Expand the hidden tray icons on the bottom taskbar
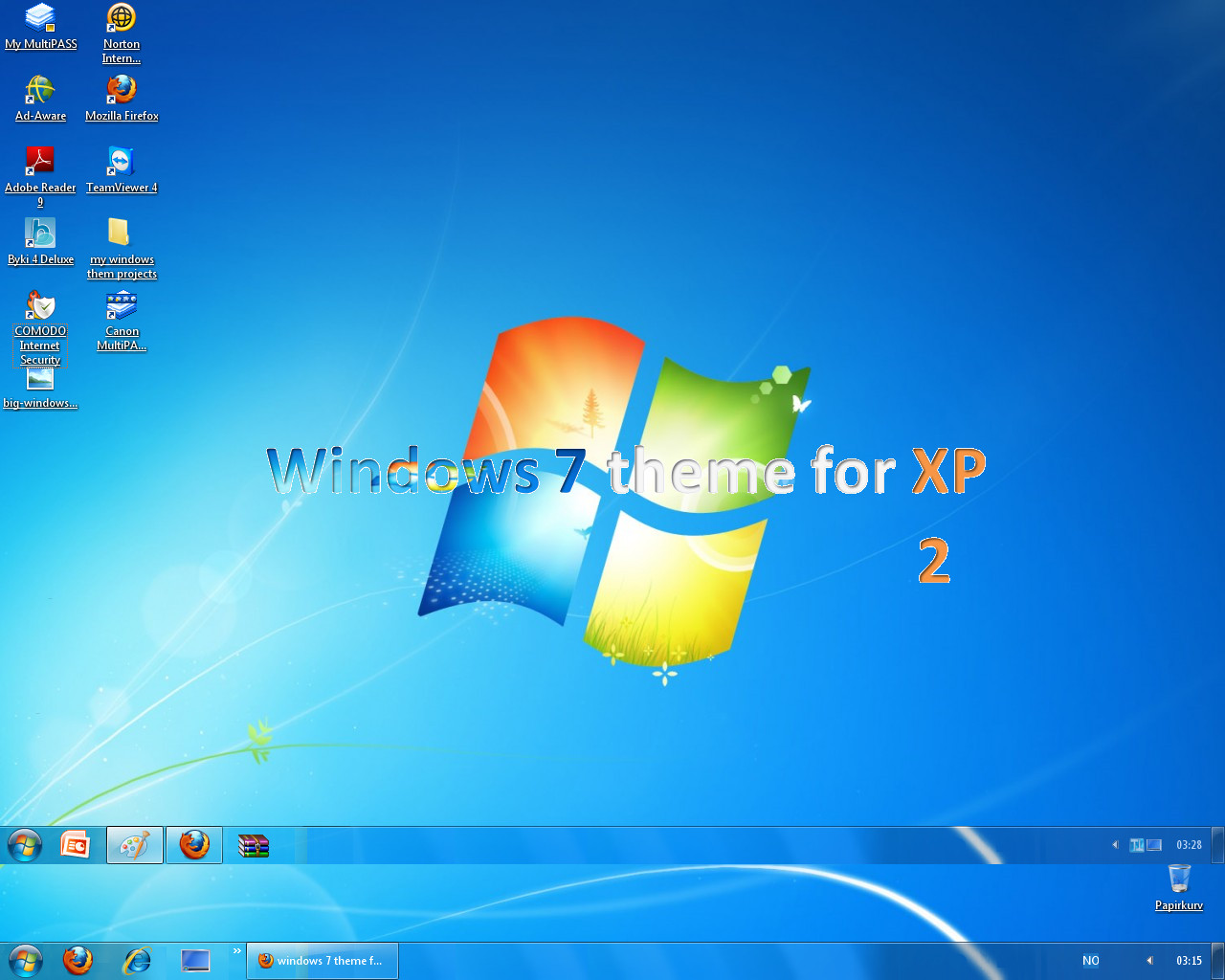 (1149, 960)
